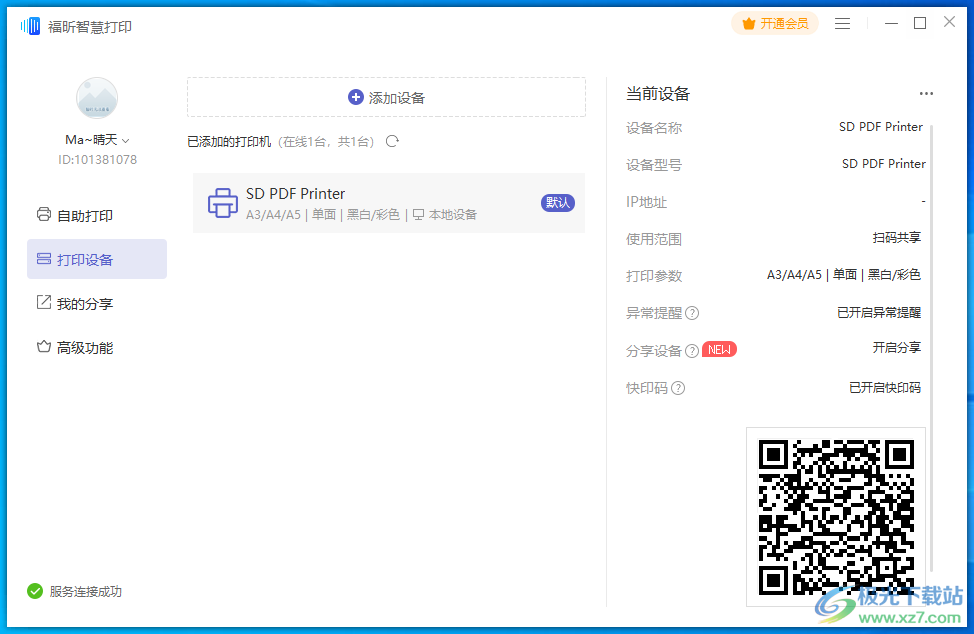Open the 自助打印 sidebar section
This screenshot has height=634, width=974.
(x=97, y=215)
